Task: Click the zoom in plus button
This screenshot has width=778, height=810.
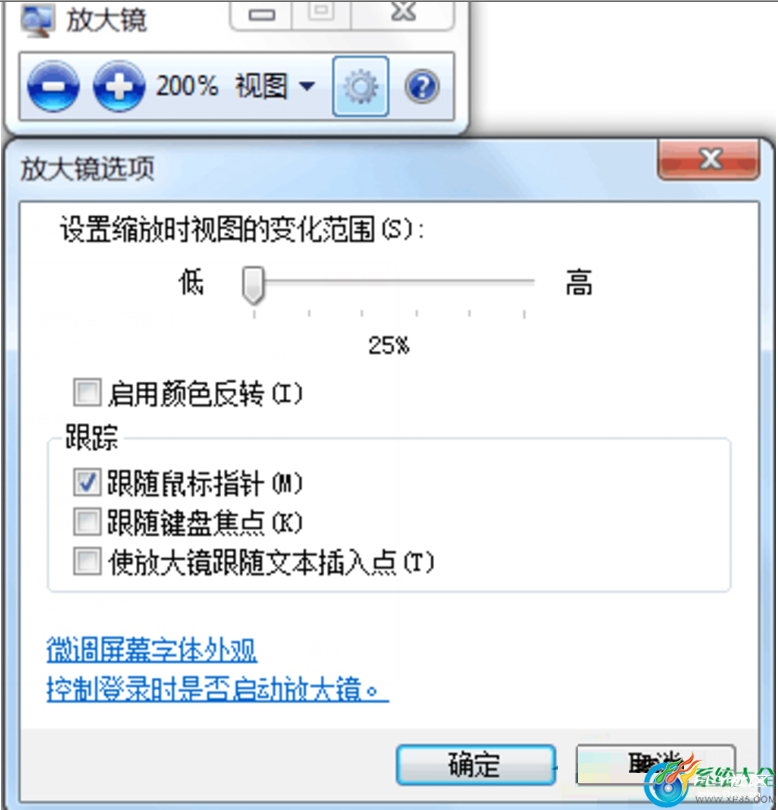Action: [119, 86]
